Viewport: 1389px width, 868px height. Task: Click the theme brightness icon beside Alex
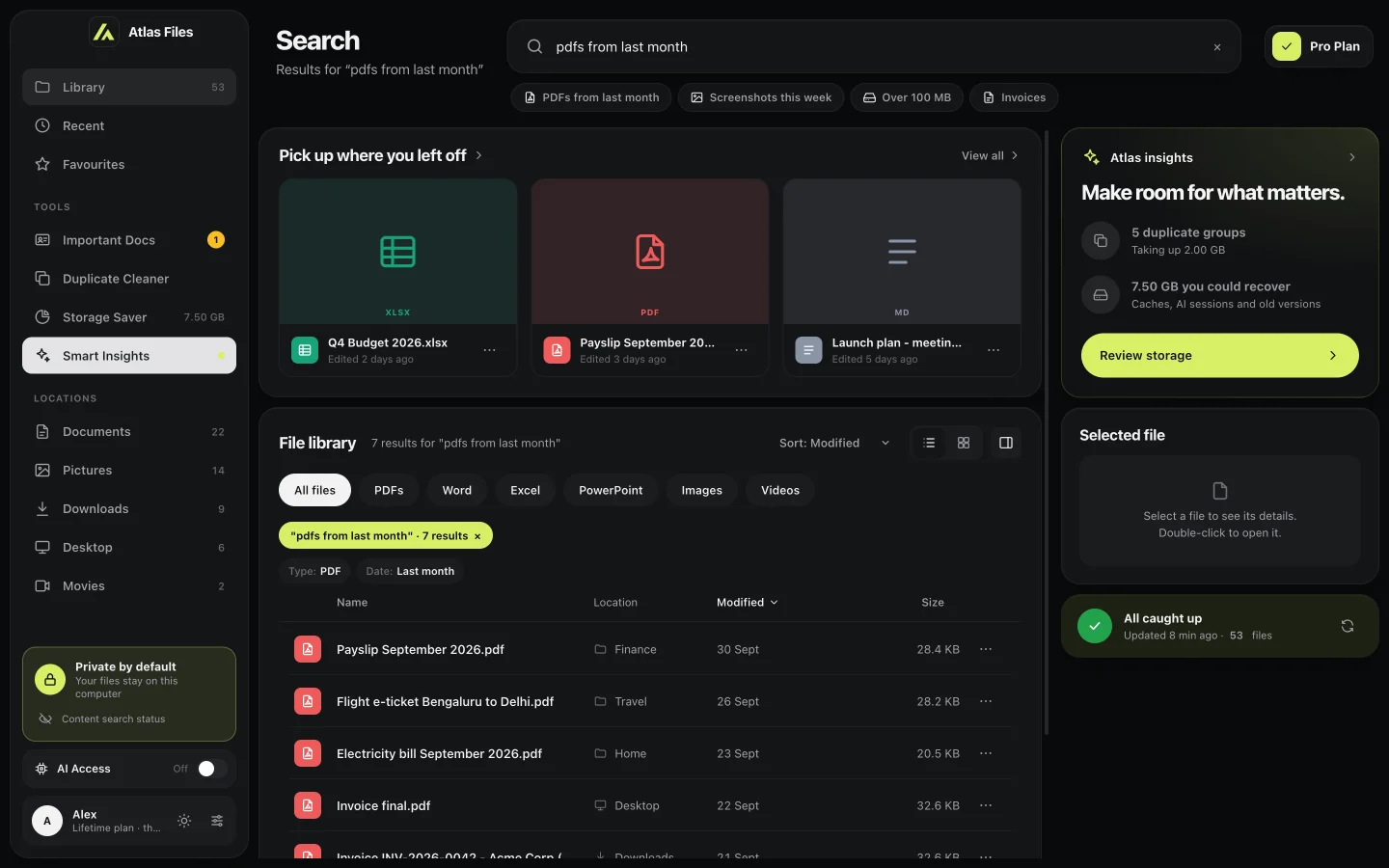point(184,821)
